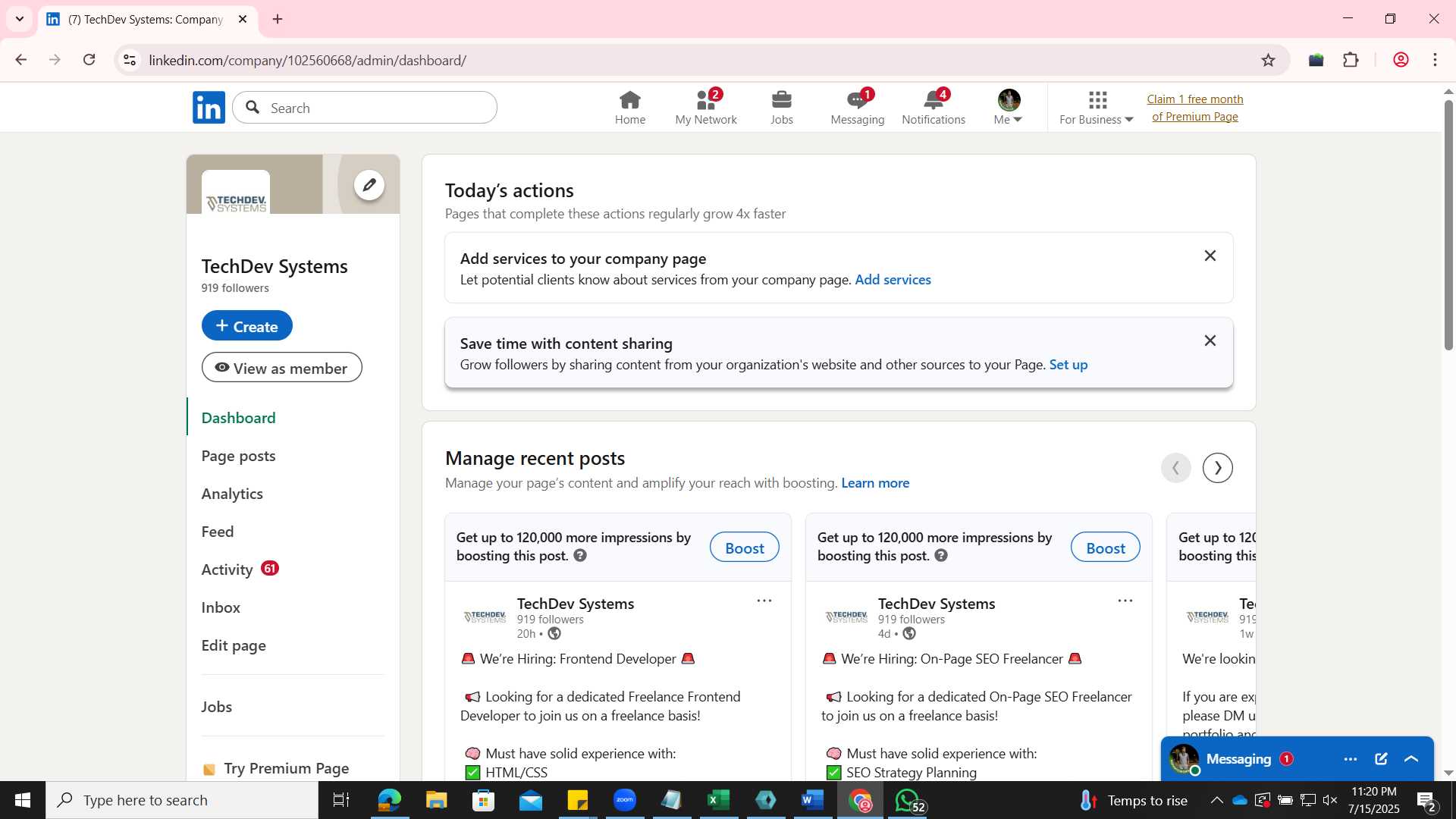Open Activity with 61 notifications
Screen dimensions: 1456x819
240,570
